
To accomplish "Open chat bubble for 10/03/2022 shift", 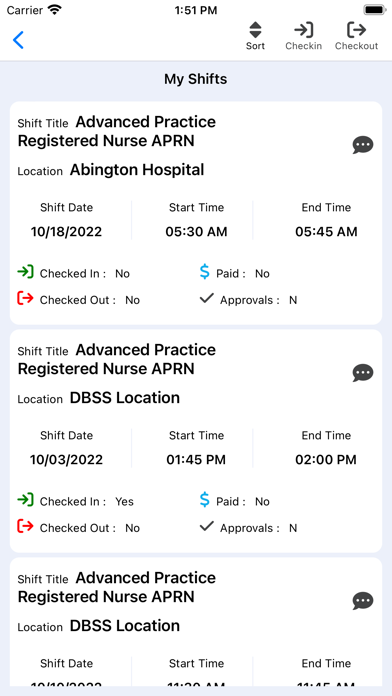I will point(363,373).
